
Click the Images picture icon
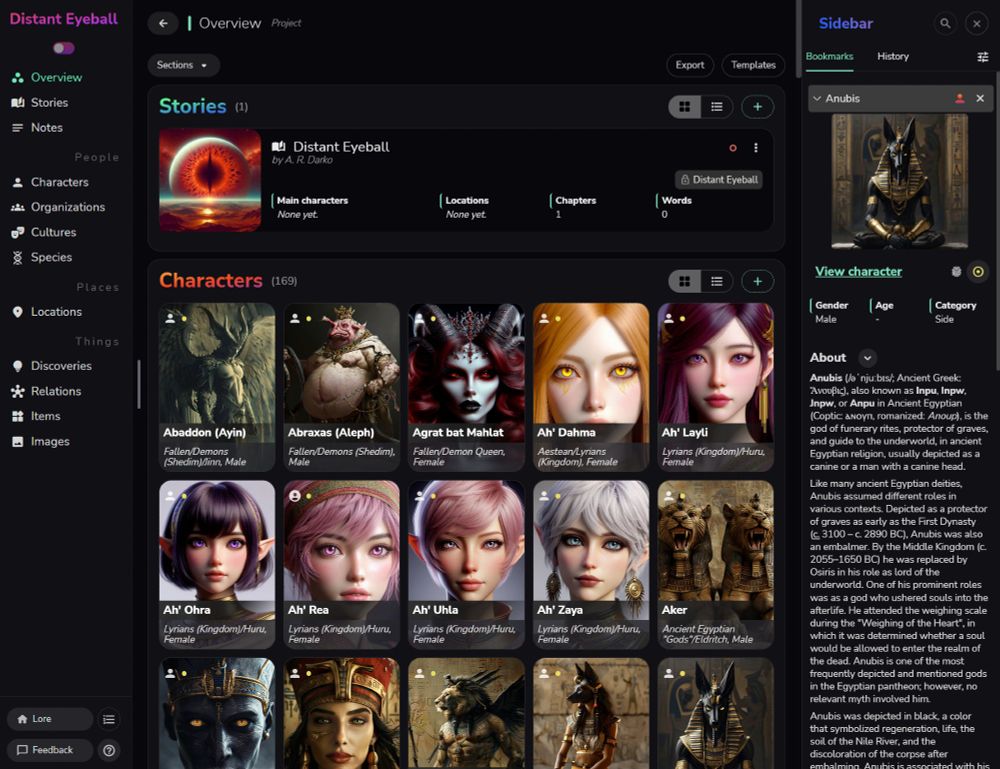coord(18,442)
